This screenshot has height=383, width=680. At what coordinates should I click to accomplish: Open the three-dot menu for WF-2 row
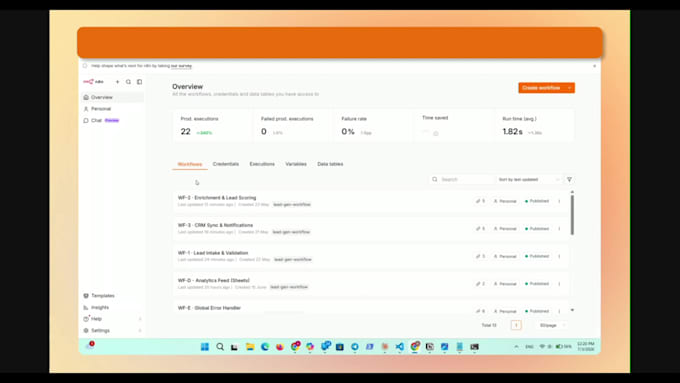click(559, 201)
